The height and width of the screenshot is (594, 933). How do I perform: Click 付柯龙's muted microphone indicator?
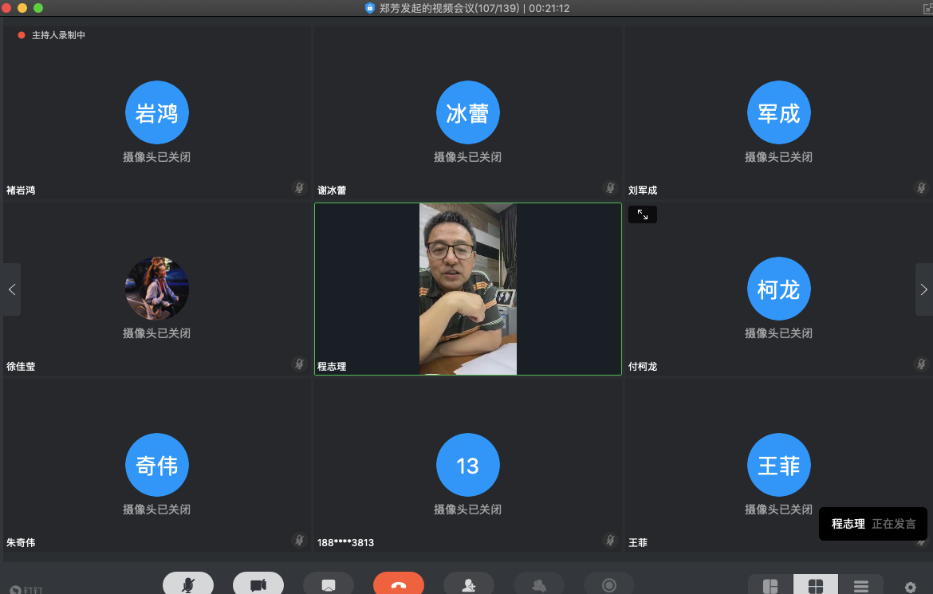(x=921, y=365)
